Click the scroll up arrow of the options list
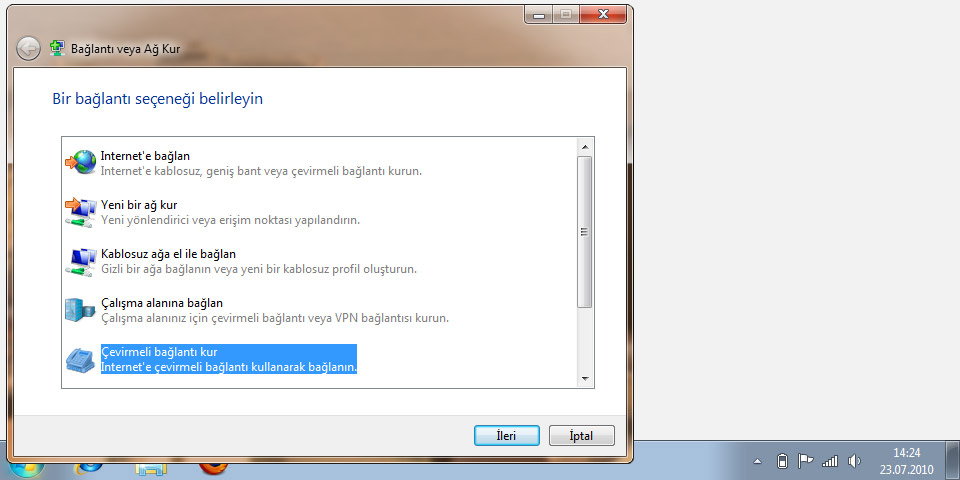 pyautogui.click(x=585, y=147)
